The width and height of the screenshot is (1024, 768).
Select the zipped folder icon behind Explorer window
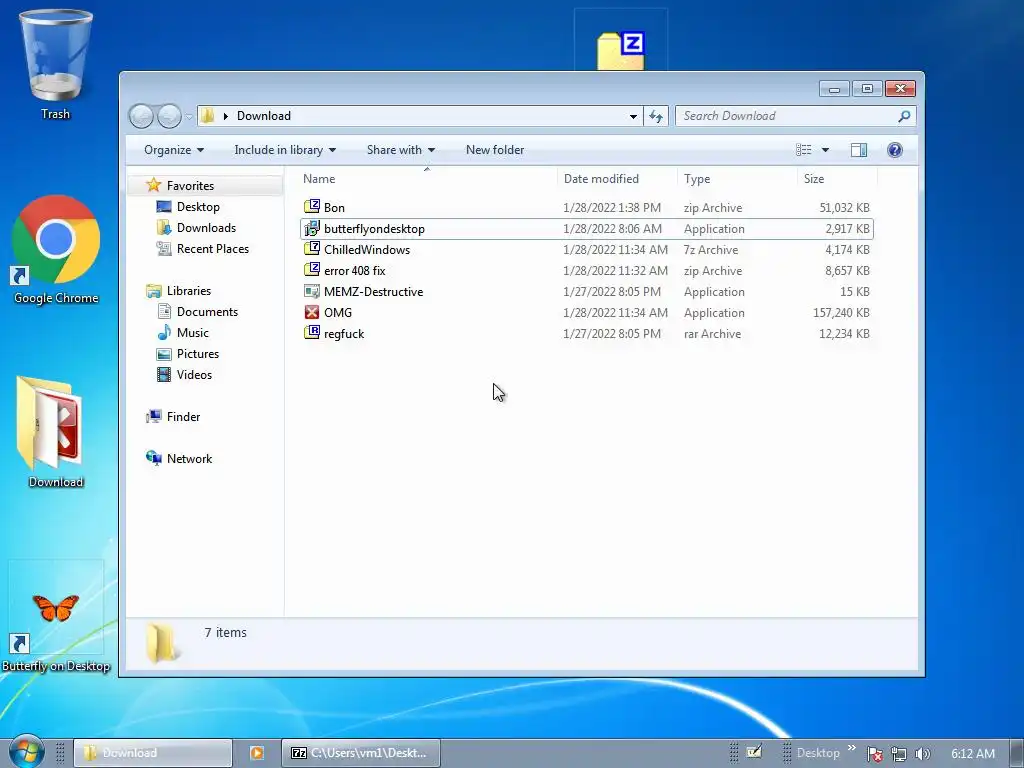pyautogui.click(x=621, y=50)
